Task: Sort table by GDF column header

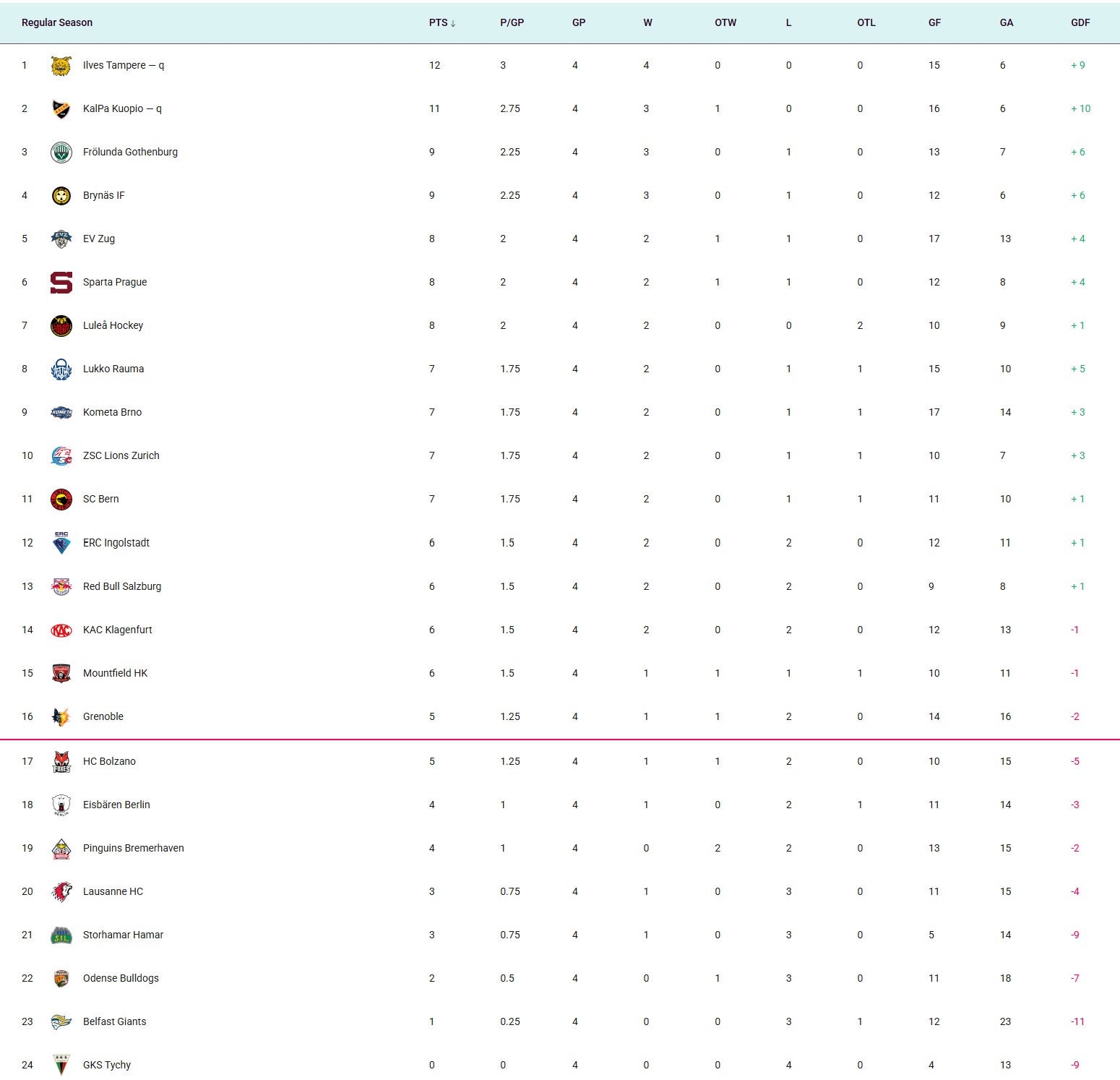Action: point(1080,23)
